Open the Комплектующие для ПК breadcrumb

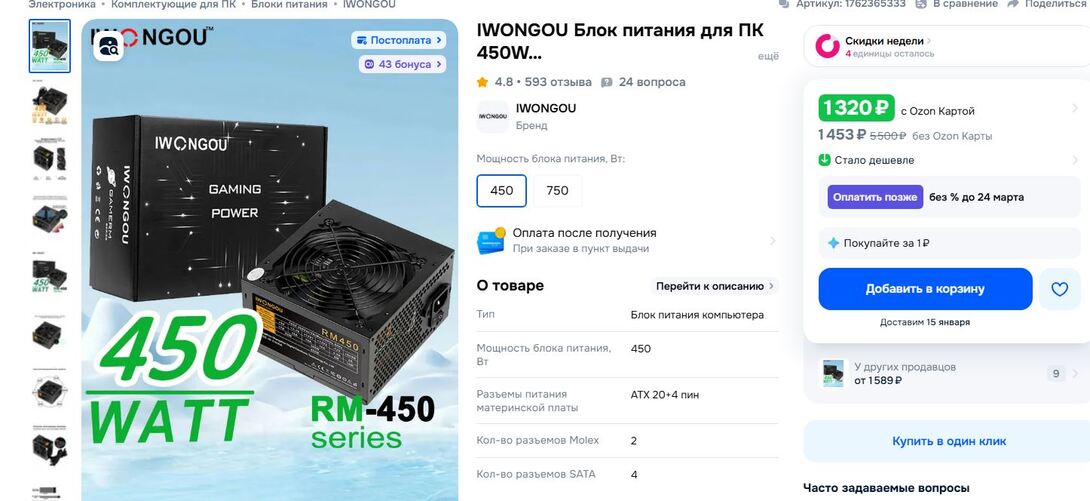coord(173,4)
